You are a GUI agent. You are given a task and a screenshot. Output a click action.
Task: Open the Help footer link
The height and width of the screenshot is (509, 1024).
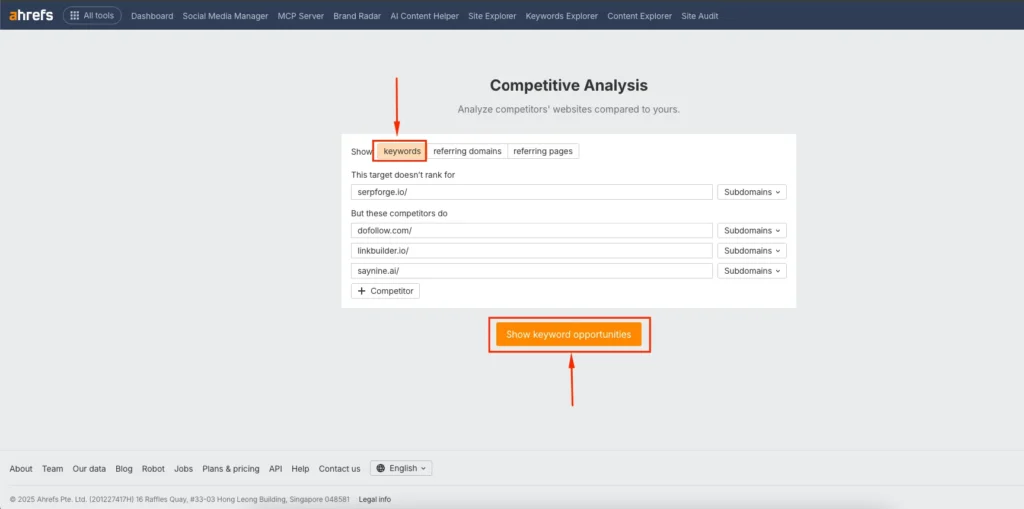[300, 468]
